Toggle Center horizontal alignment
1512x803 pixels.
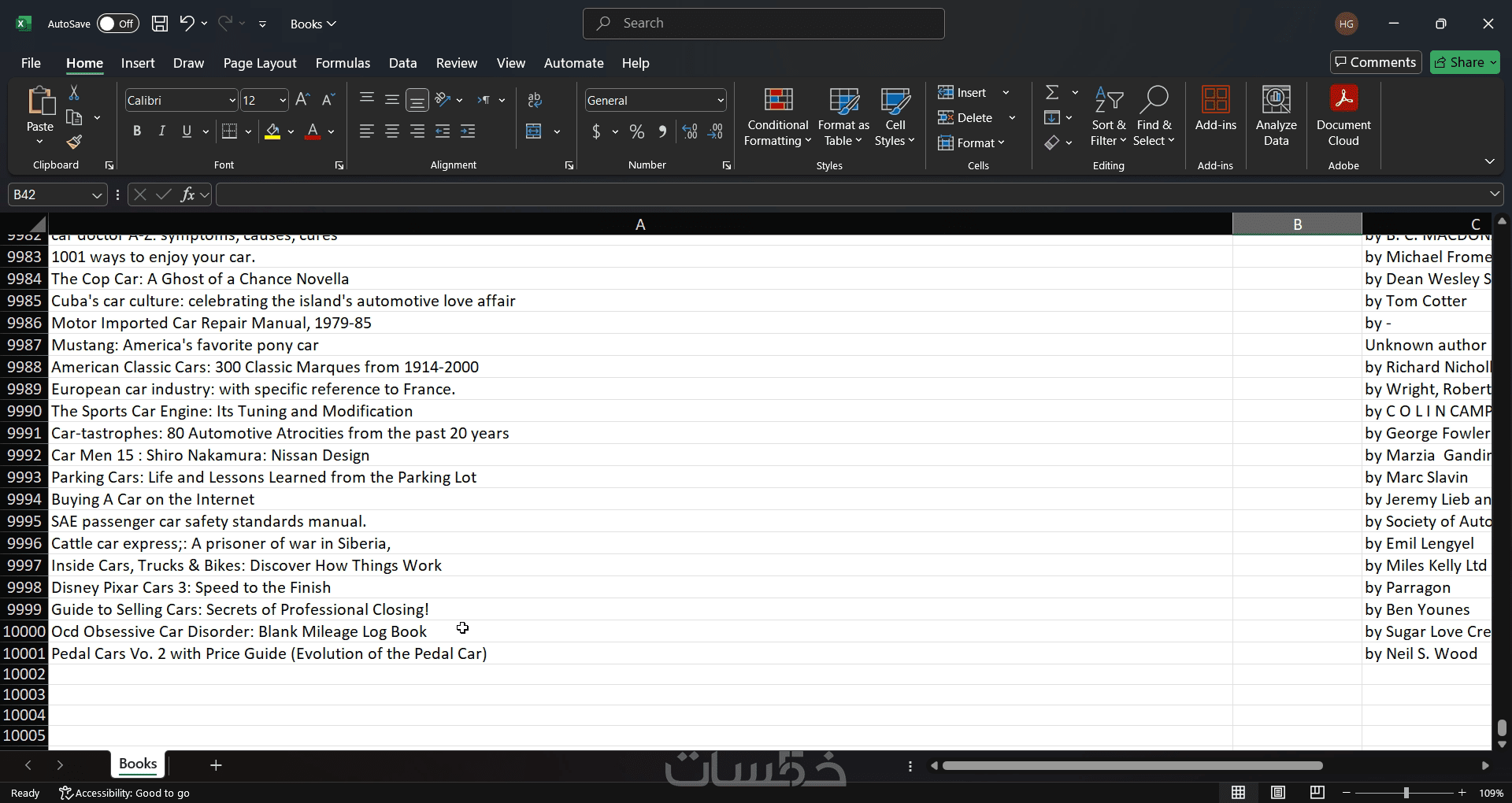(x=392, y=131)
